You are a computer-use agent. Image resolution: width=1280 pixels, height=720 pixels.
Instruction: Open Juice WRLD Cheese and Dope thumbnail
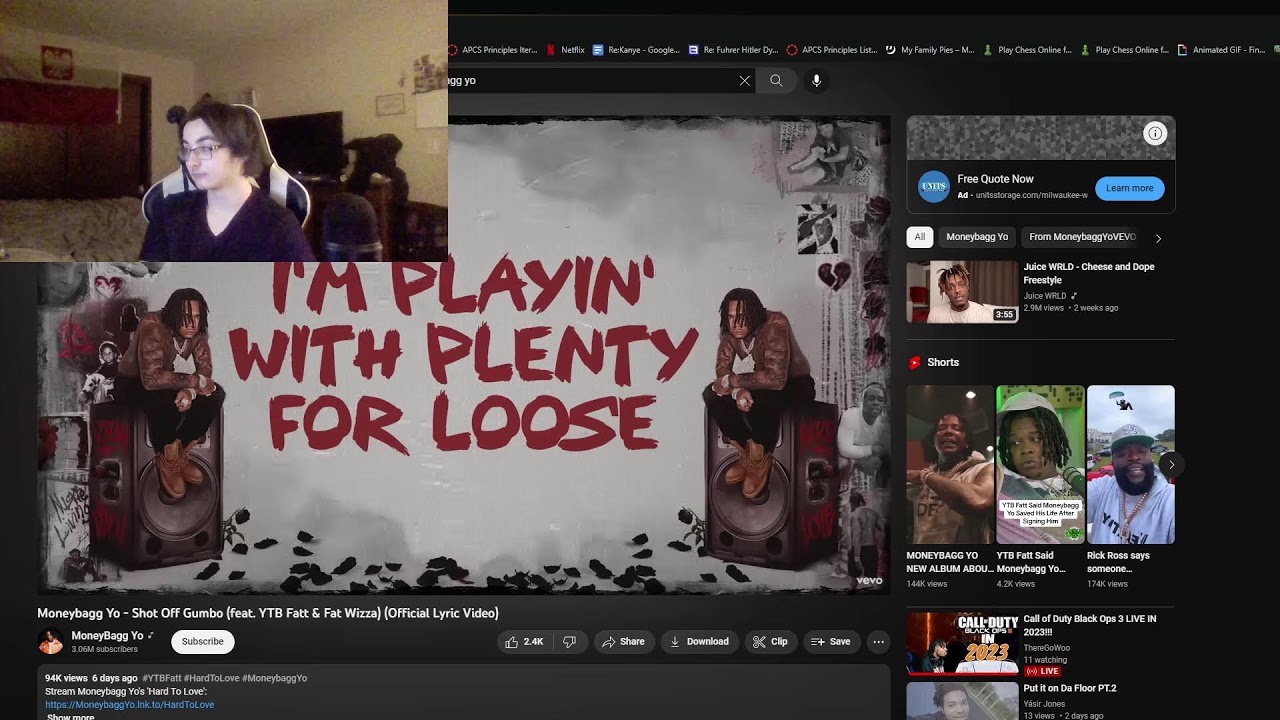tap(962, 292)
